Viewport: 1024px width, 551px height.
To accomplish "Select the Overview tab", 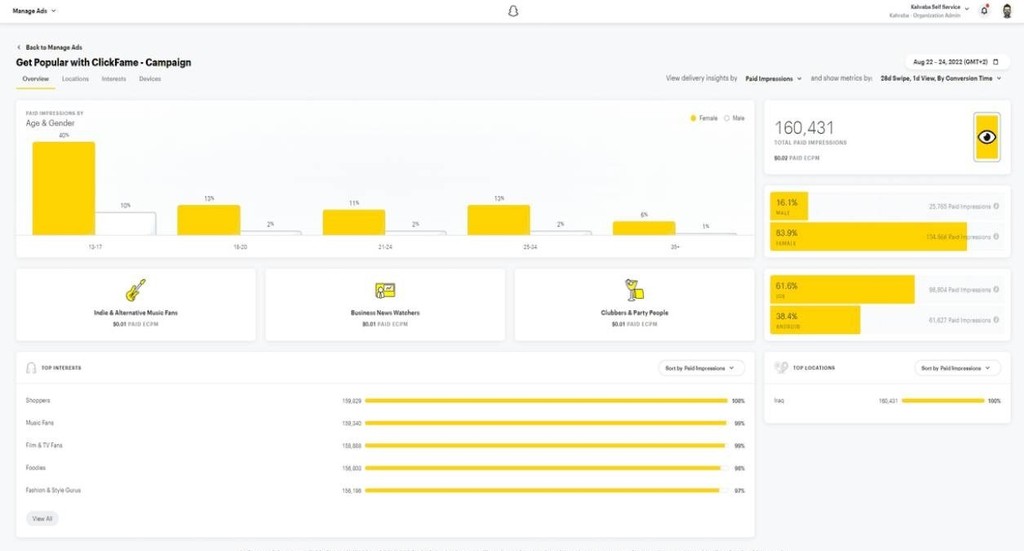I will (35, 79).
